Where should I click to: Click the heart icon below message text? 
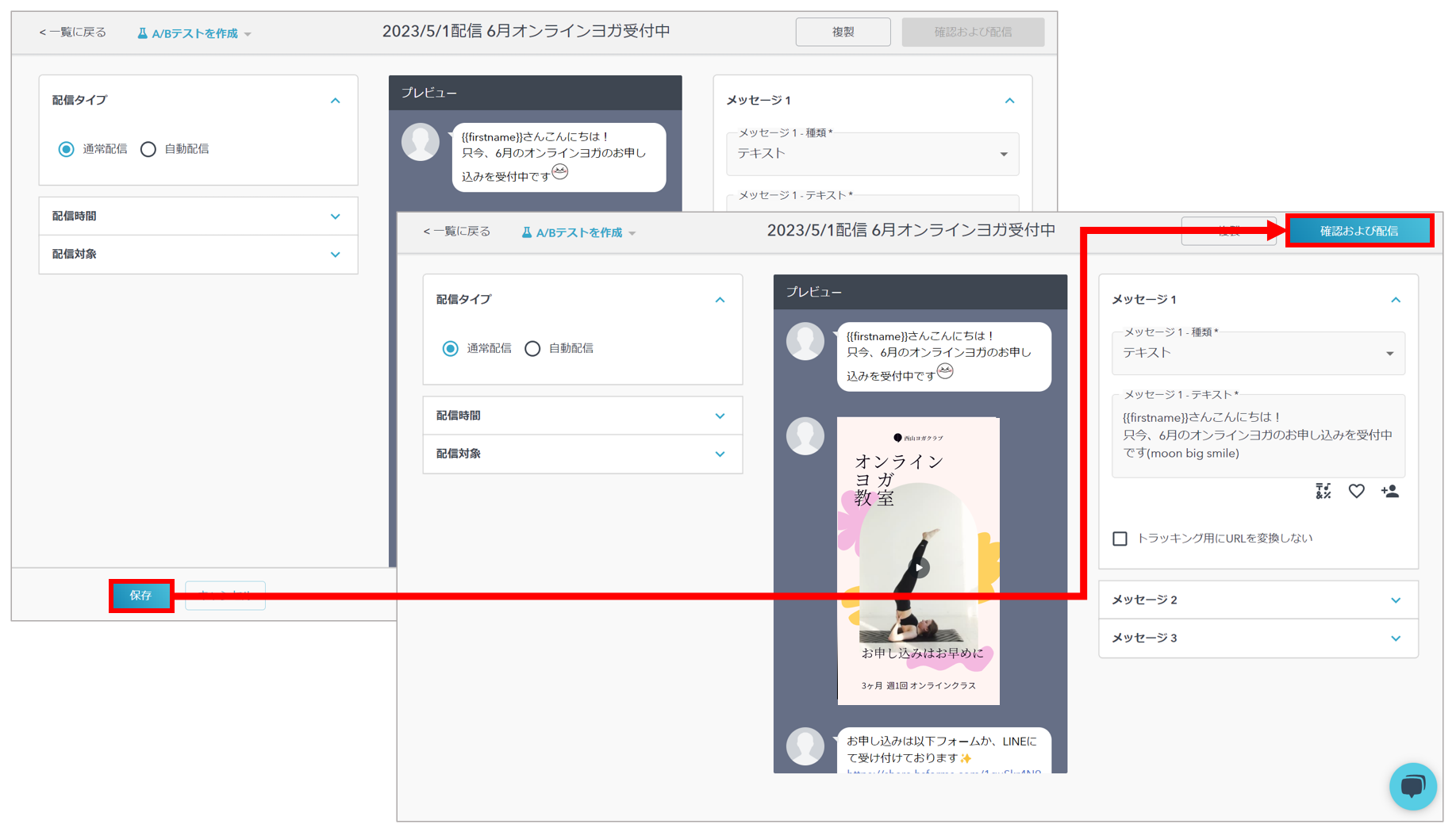[x=1356, y=492]
